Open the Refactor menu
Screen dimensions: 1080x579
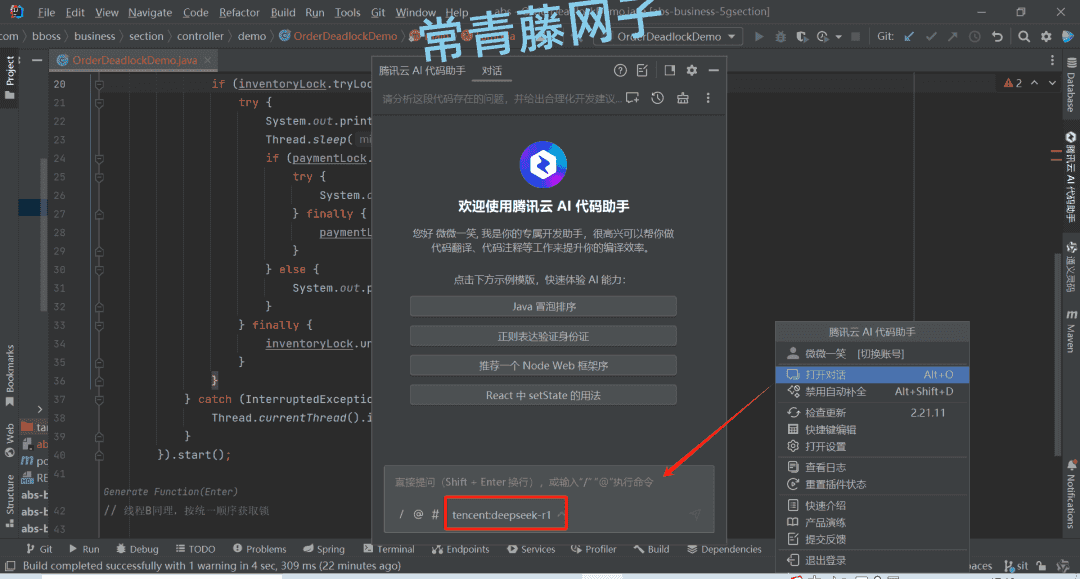pyautogui.click(x=239, y=12)
